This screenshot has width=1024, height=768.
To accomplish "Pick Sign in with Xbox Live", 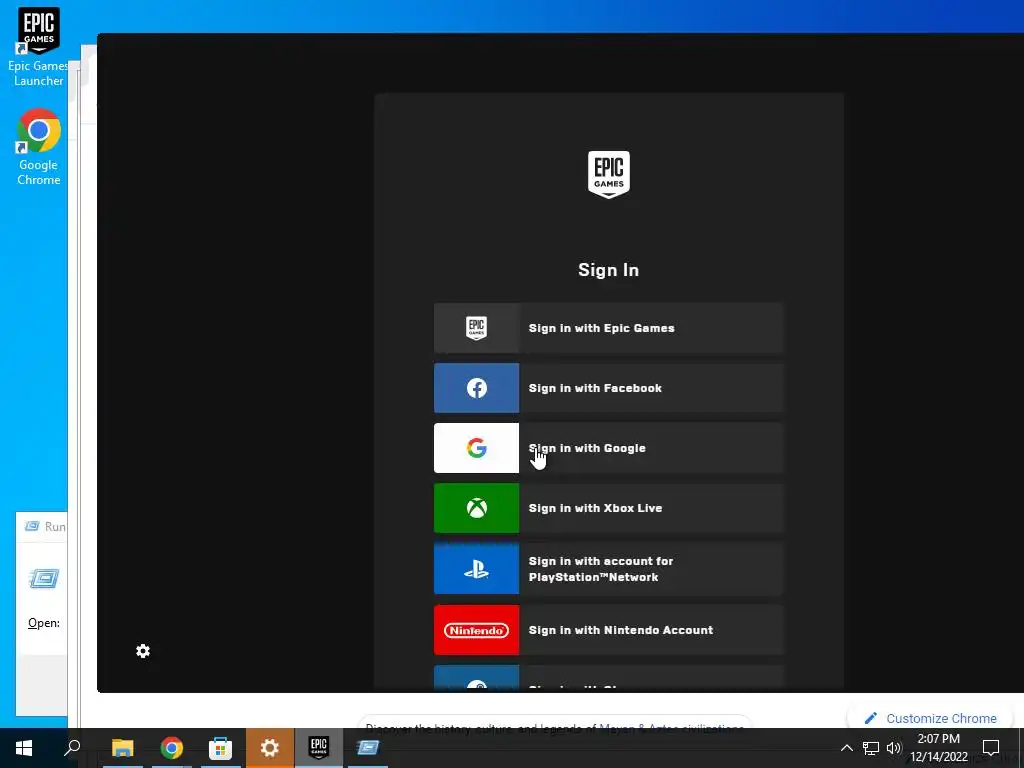I will pos(608,508).
